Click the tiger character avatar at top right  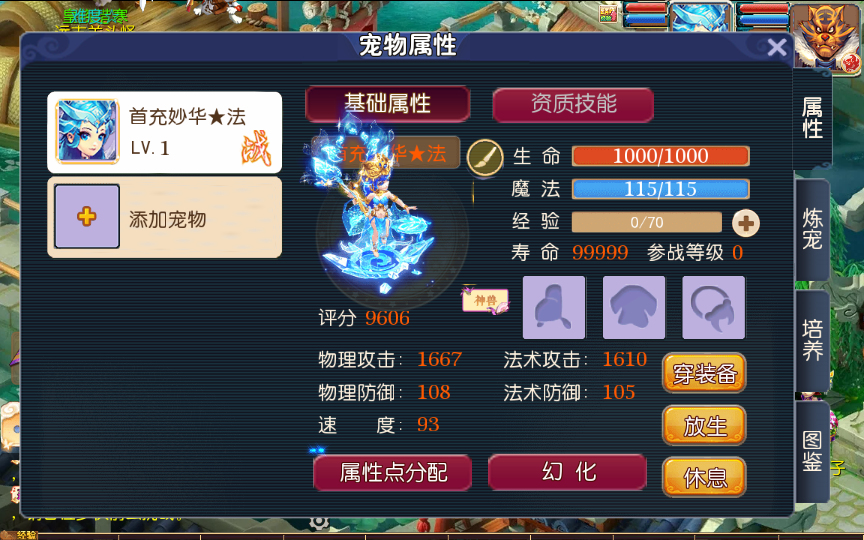pos(825,37)
